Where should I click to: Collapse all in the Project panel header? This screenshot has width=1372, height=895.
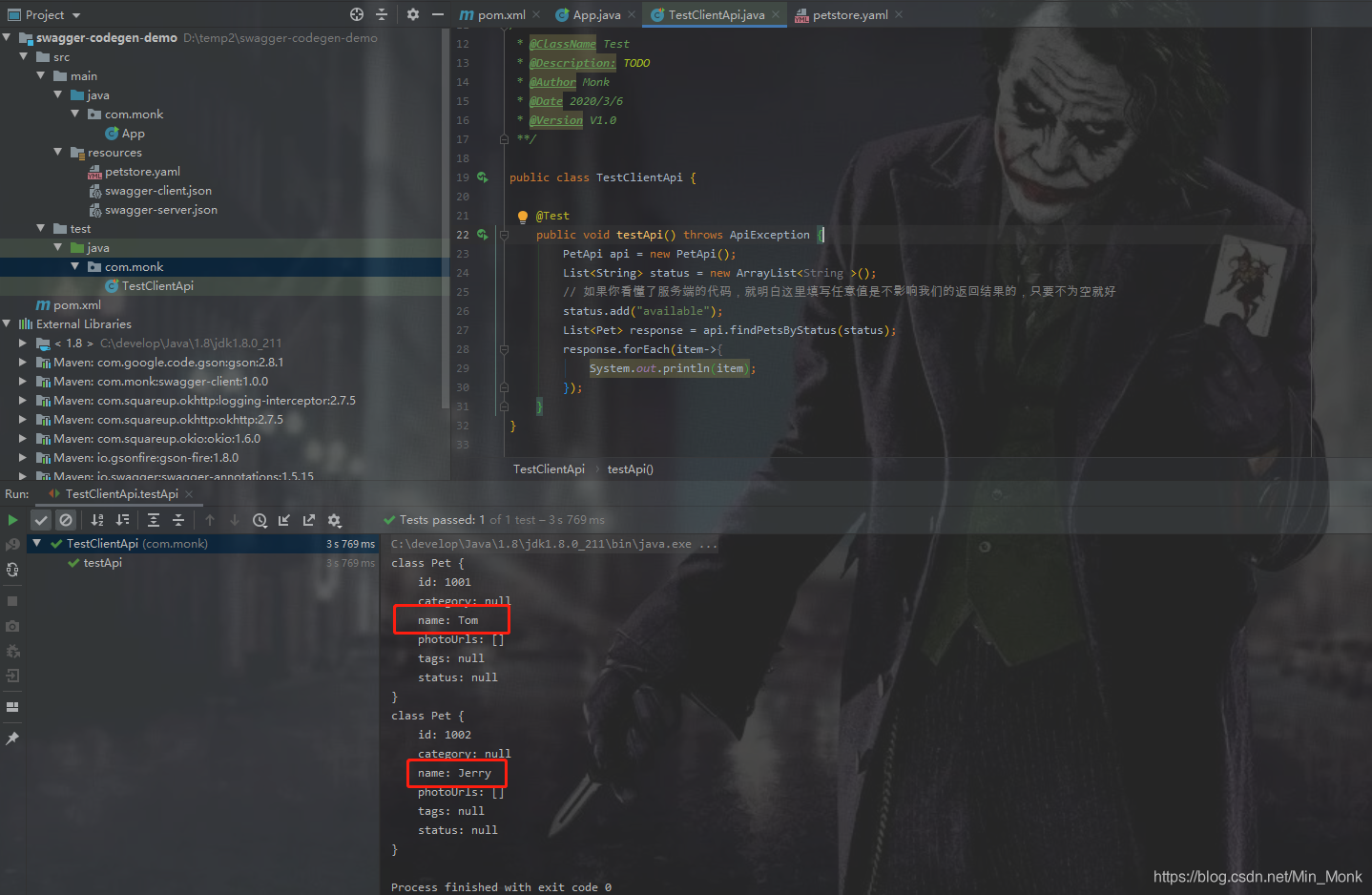tap(382, 14)
